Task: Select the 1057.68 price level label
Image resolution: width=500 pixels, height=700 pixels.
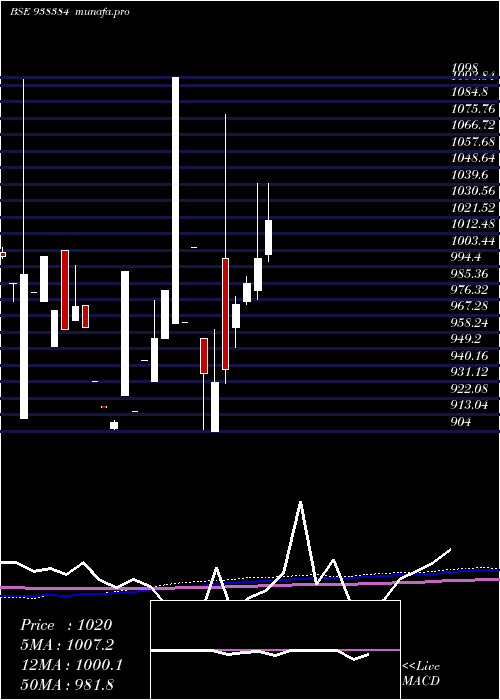Action: click(x=473, y=142)
